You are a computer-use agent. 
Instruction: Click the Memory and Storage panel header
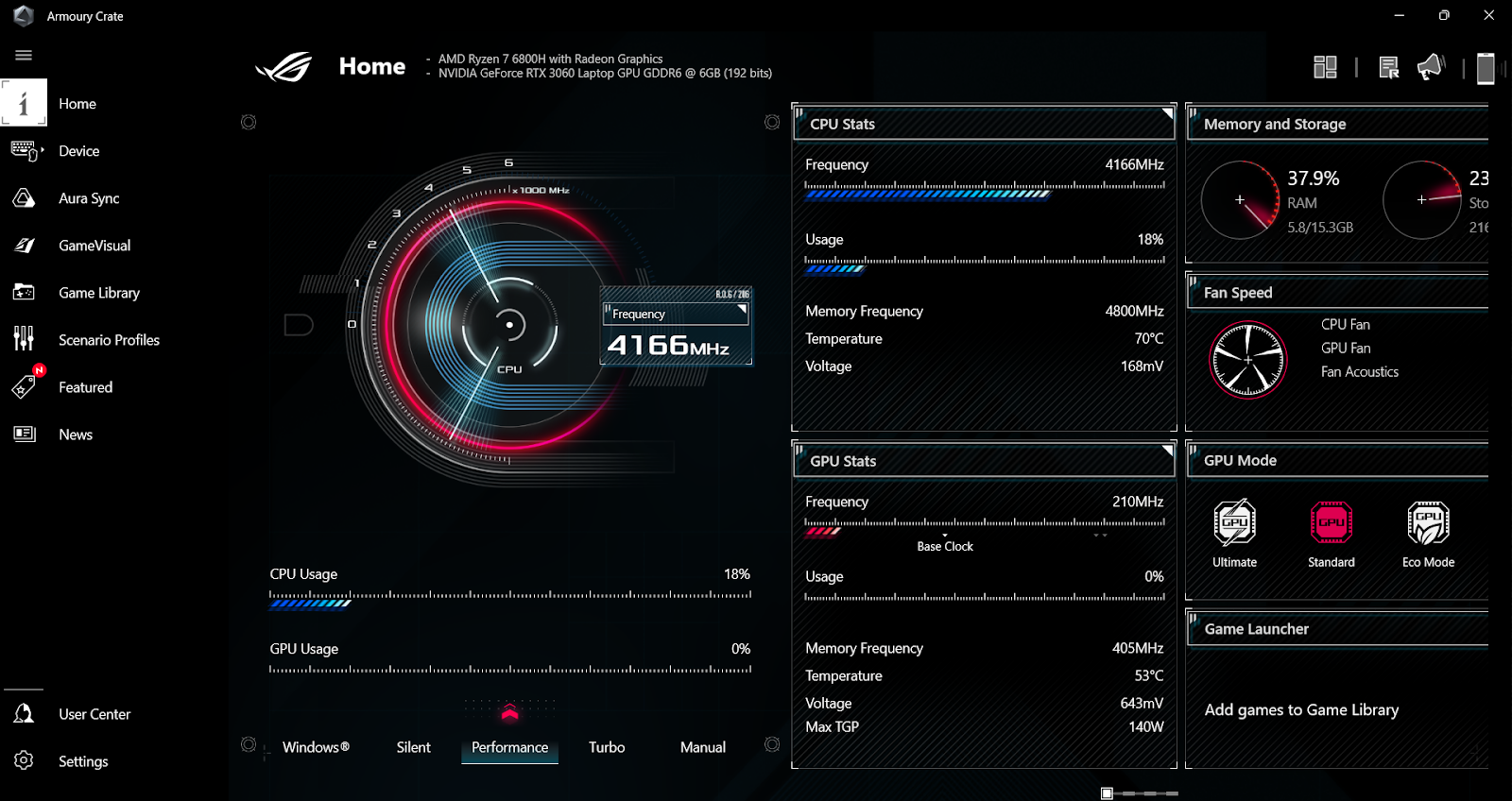pos(1337,124)
